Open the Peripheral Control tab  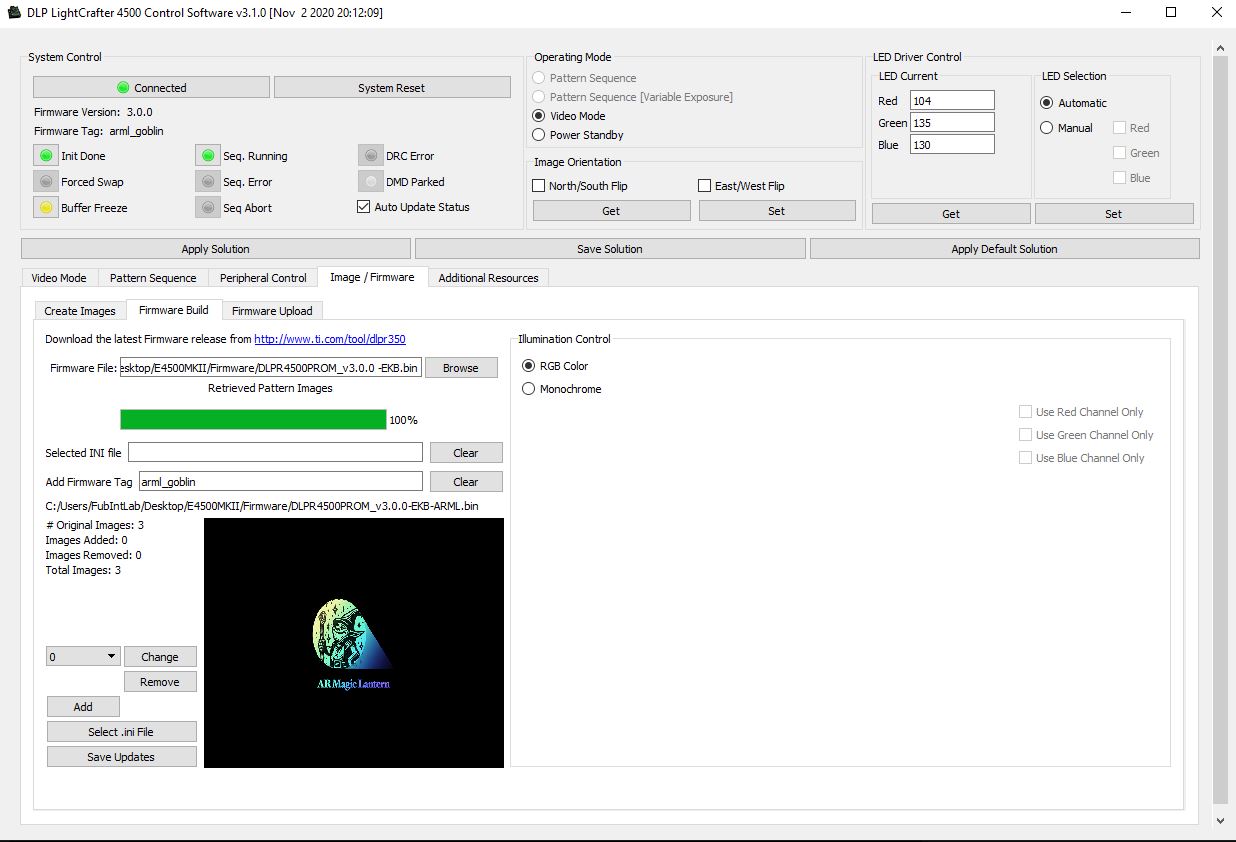[263, 278]
